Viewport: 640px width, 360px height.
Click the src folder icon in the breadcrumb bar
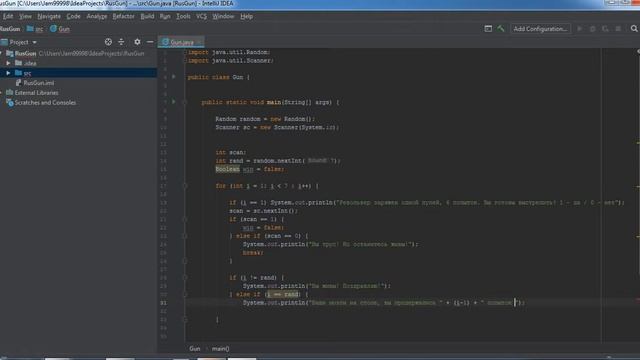[x=30, y=29]
